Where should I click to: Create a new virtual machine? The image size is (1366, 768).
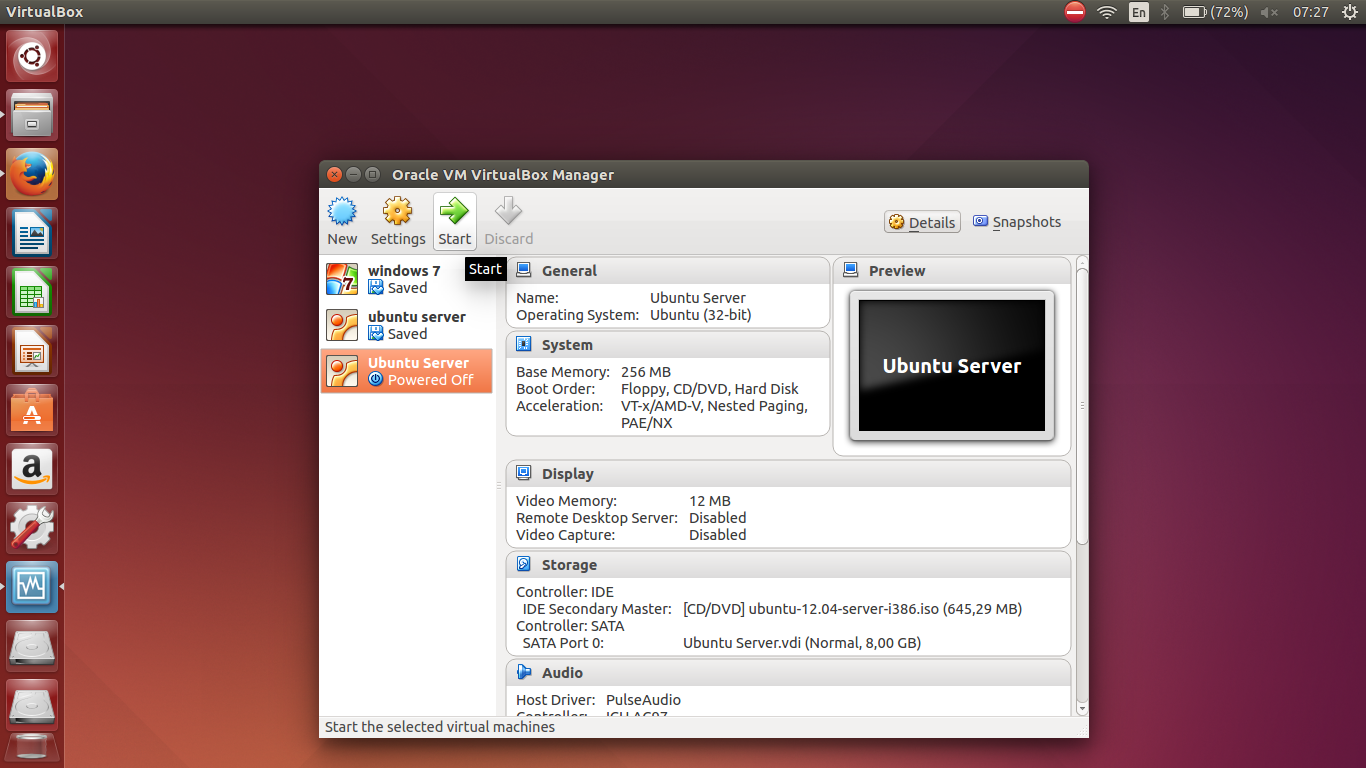(x=342, y=220)
